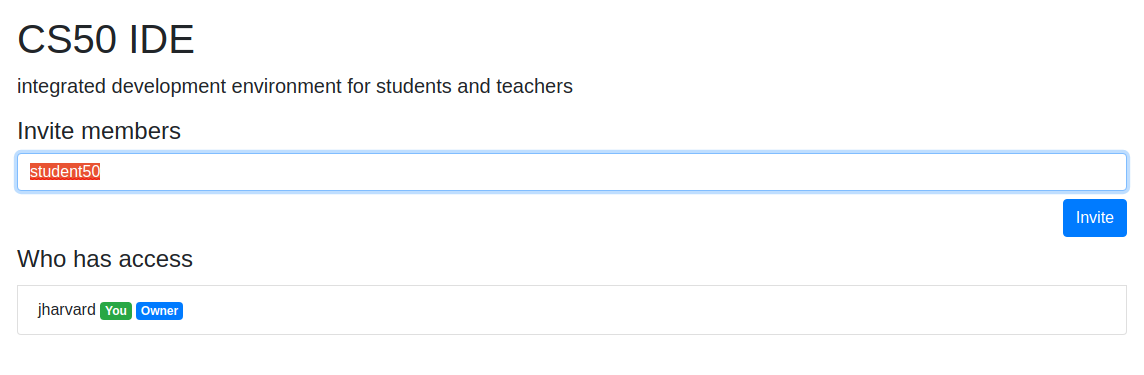Click the word integrated in the subtitle
The image size is (1144, 375).
[62, 87]
